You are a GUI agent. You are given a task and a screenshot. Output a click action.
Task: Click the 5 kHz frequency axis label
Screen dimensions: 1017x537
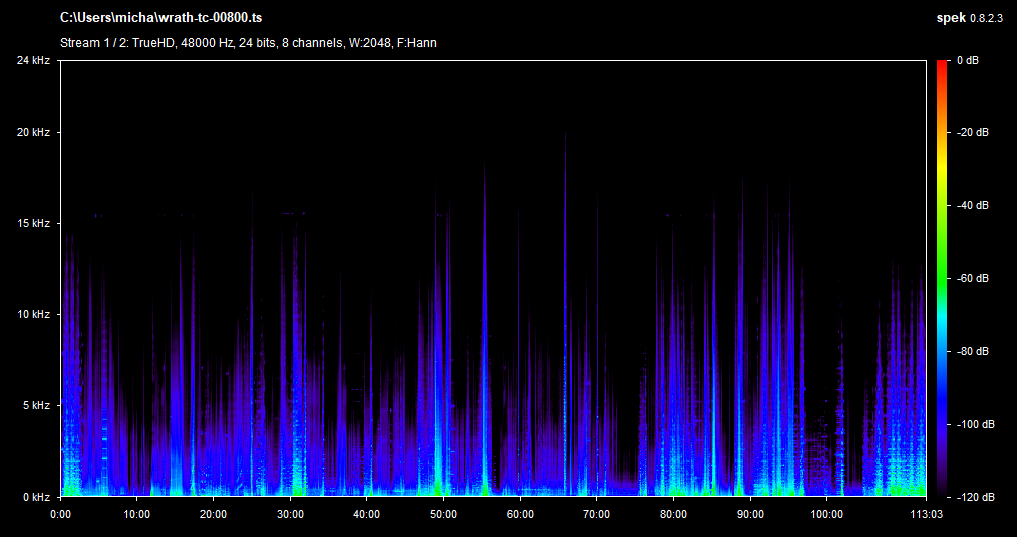(x=36, y=406)
